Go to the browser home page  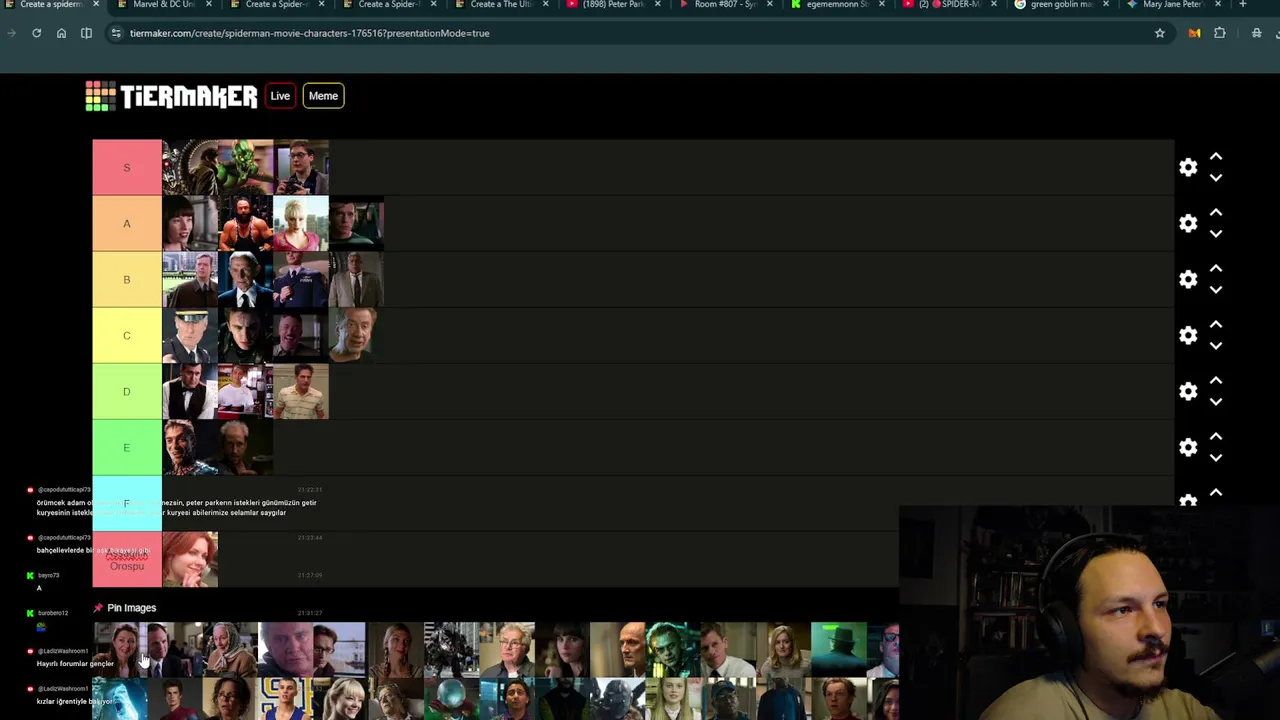pos(61,33)
